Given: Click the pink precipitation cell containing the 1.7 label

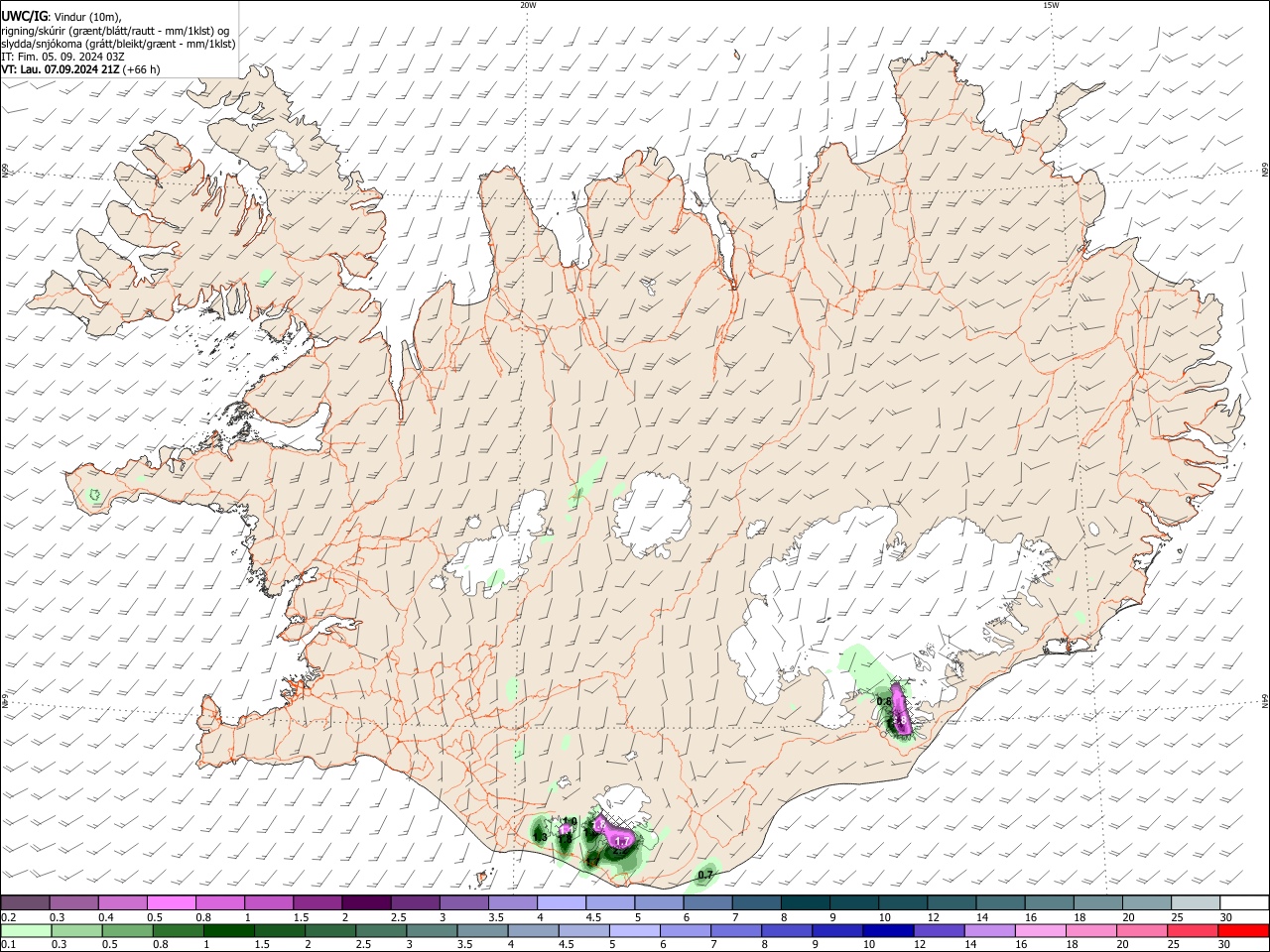Looking at the screenshot, I should tap(615, 835).
